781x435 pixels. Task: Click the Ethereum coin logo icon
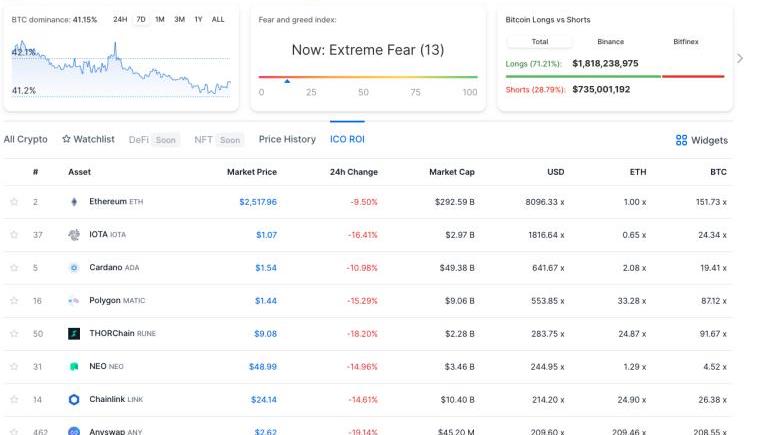(x=73, y=202)
